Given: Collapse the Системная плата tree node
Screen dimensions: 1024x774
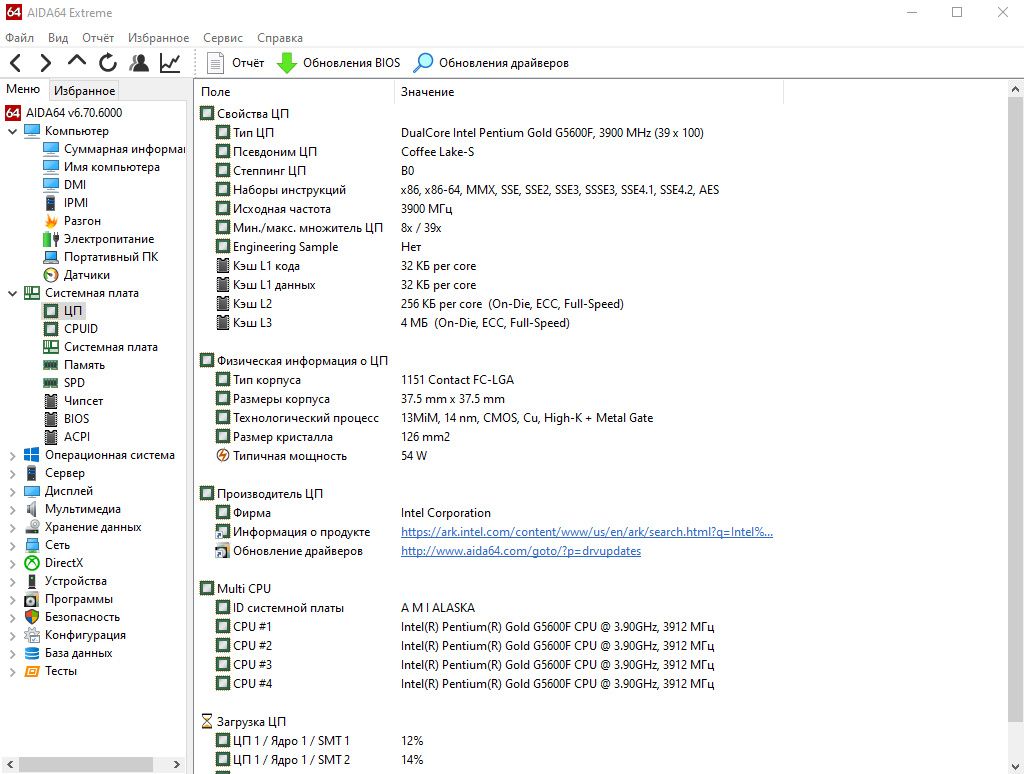Looking at the screenshot, I should [12, 293].
